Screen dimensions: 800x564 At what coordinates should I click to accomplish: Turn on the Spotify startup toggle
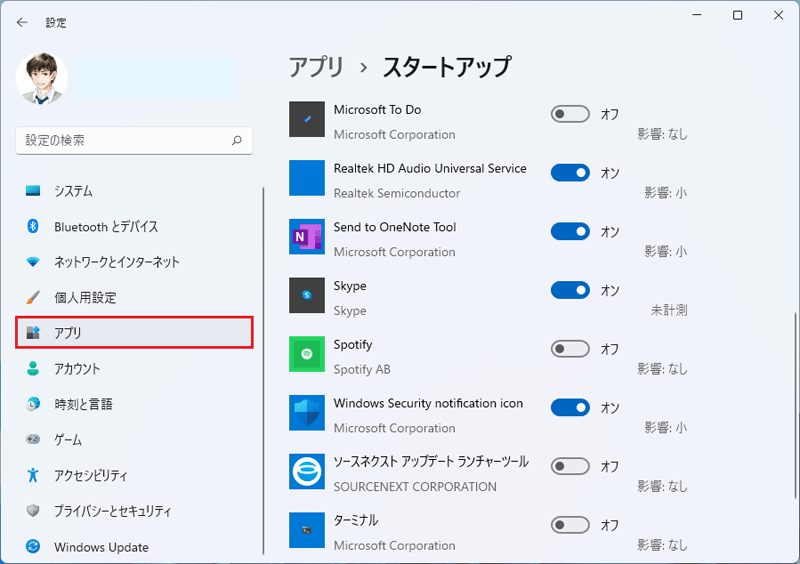coord(570,349)
